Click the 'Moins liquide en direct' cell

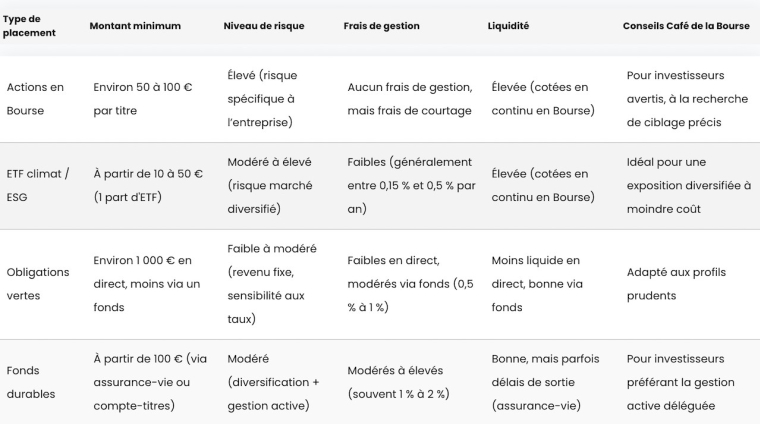pyautogui.click(x=537, y=284)
